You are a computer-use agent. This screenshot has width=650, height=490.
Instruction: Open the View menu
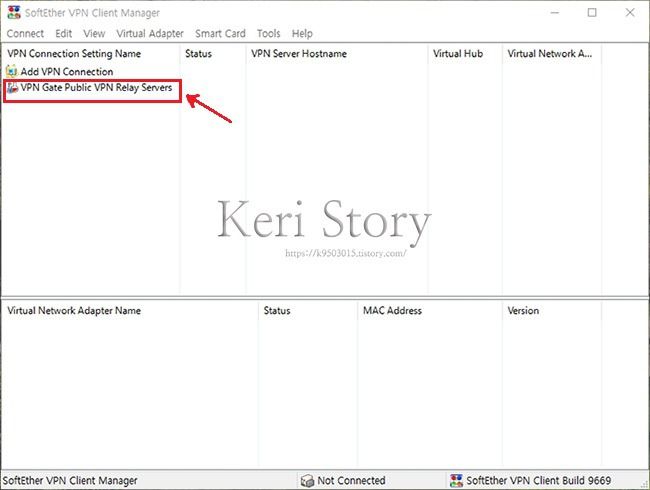[x=94, y=34]
